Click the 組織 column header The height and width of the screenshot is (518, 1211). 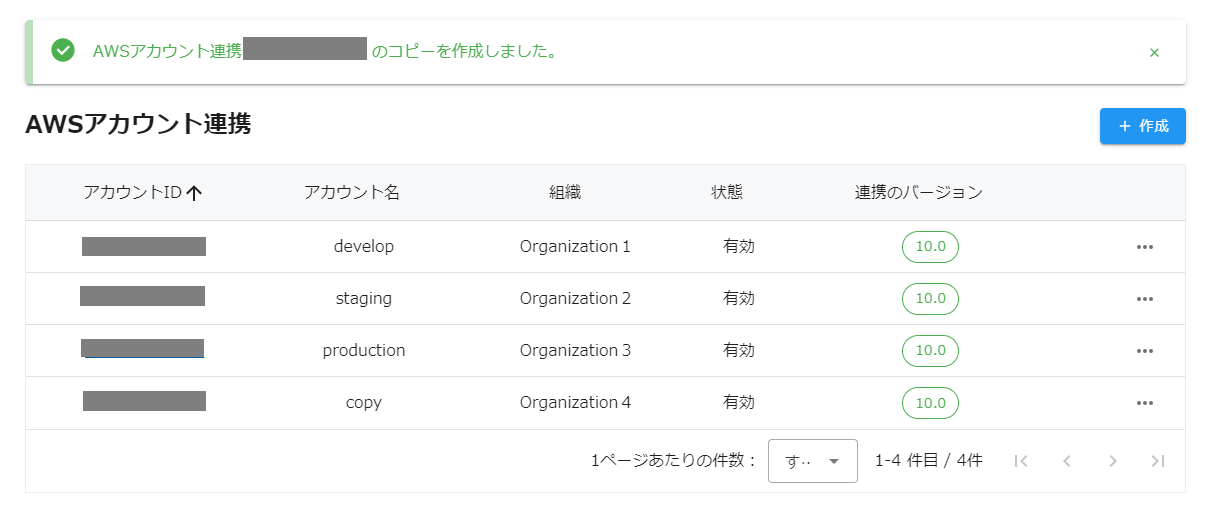(x=565, y=193)
